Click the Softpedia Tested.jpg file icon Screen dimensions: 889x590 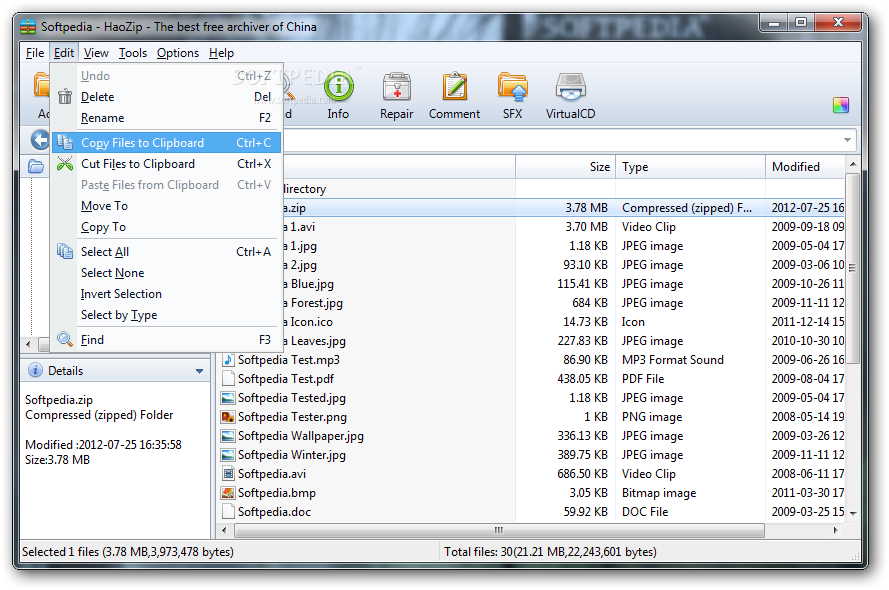[228, 398]
